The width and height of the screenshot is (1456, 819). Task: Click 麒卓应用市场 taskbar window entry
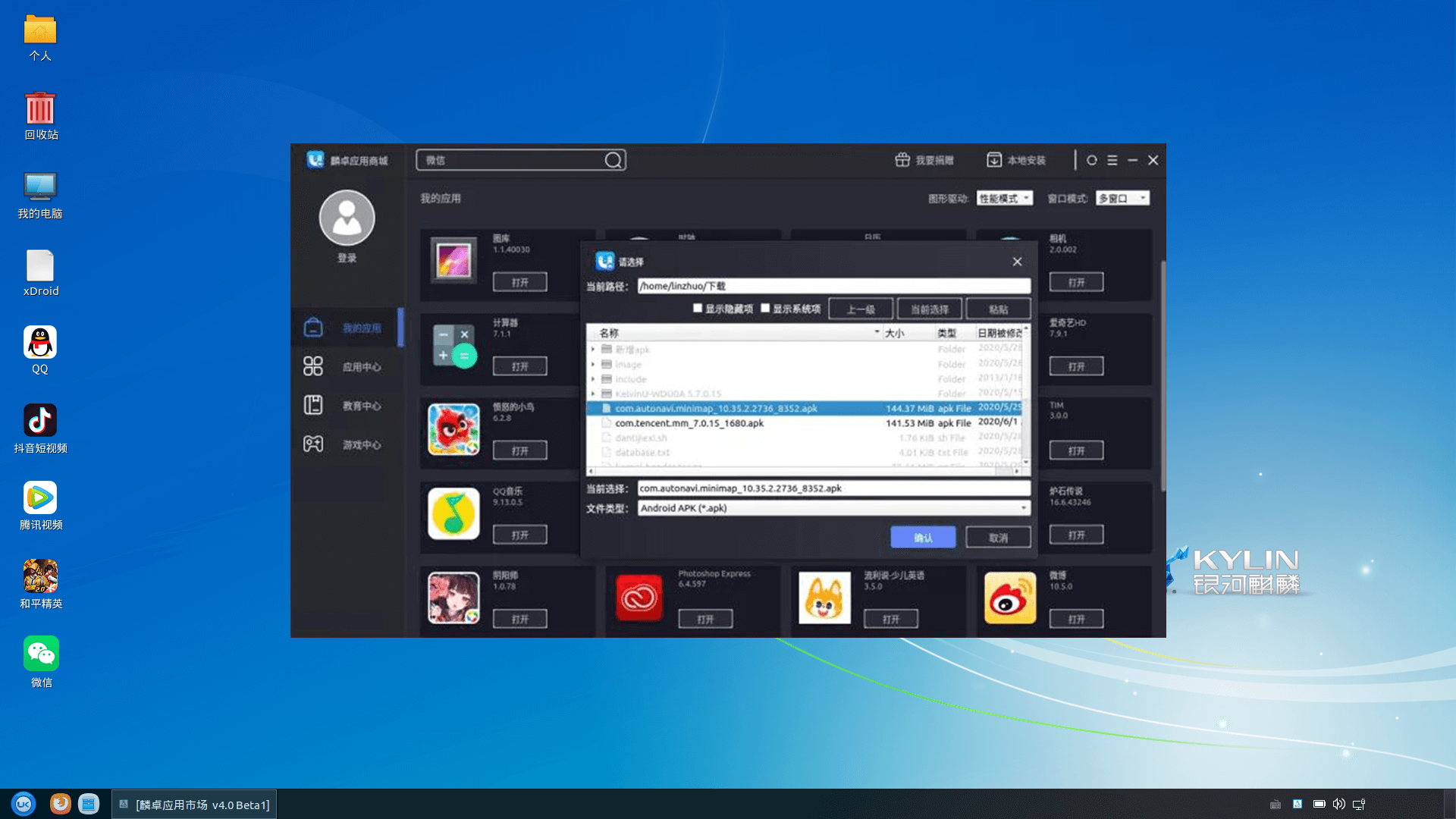click(x=195, y=805)
